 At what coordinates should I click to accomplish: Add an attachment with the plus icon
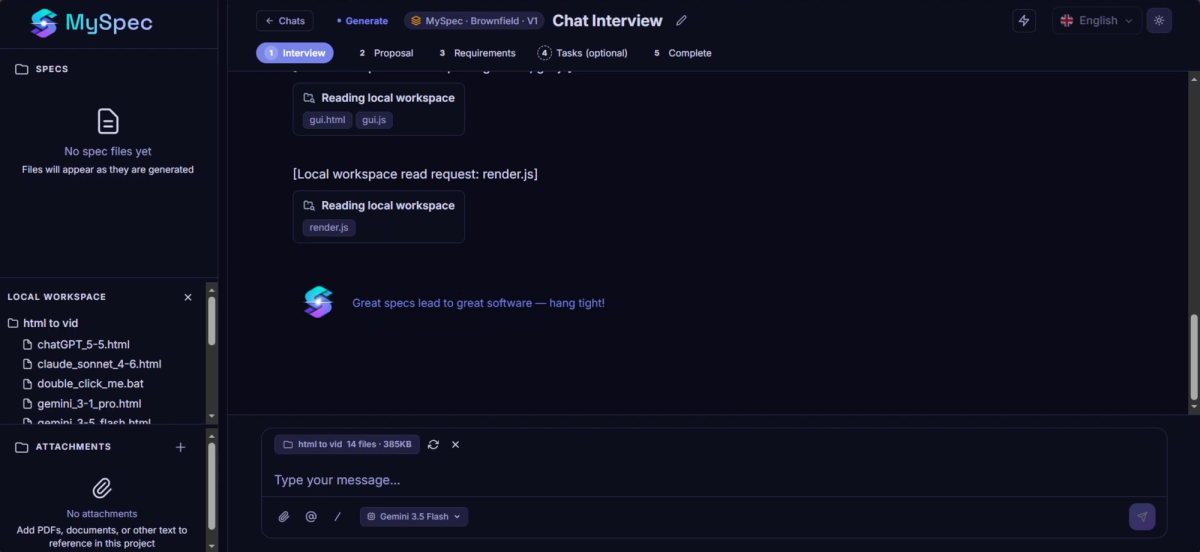coord(181,447)
